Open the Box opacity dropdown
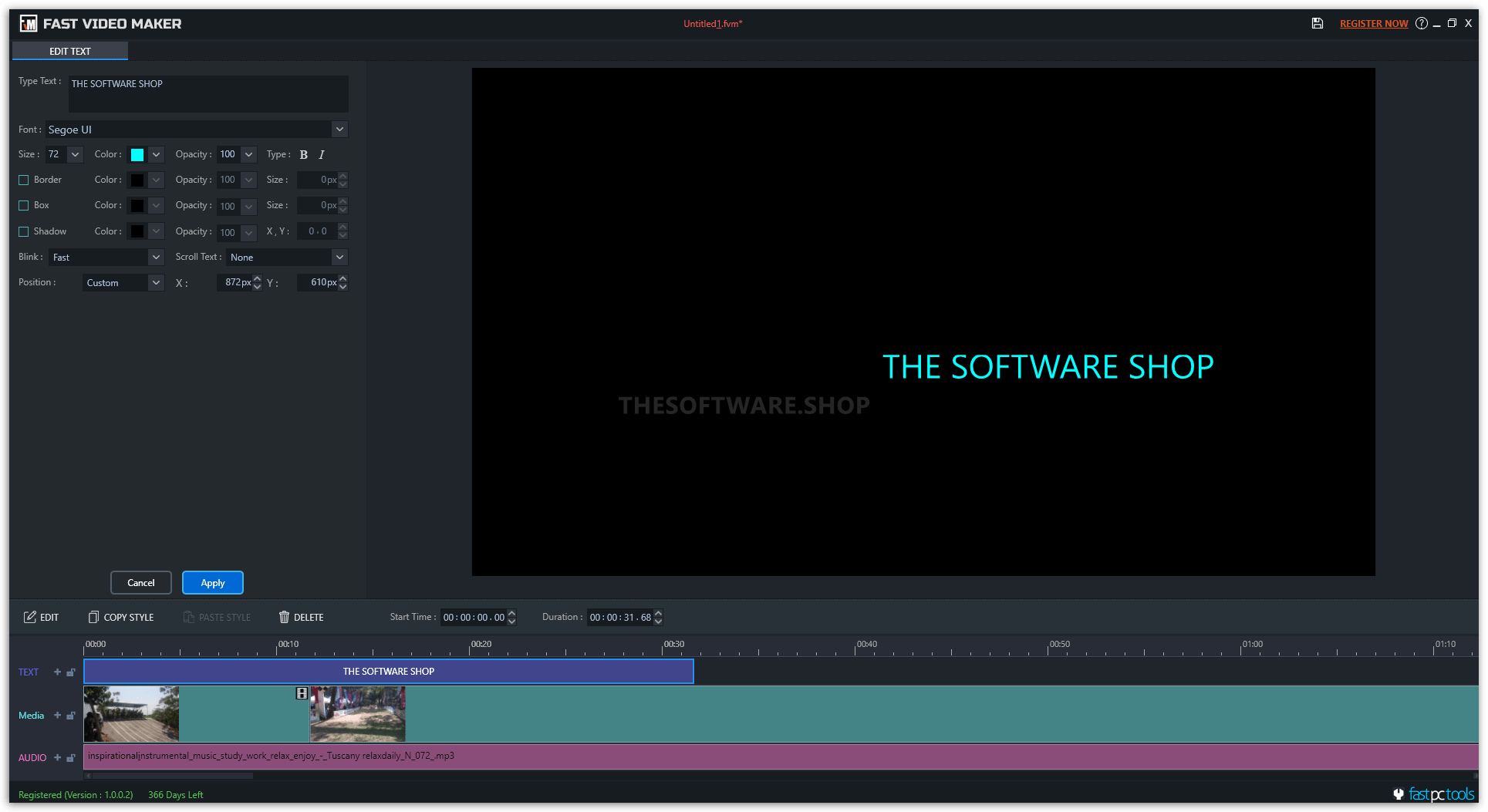Screen dimensions: 1488x812 pos(248,207)
